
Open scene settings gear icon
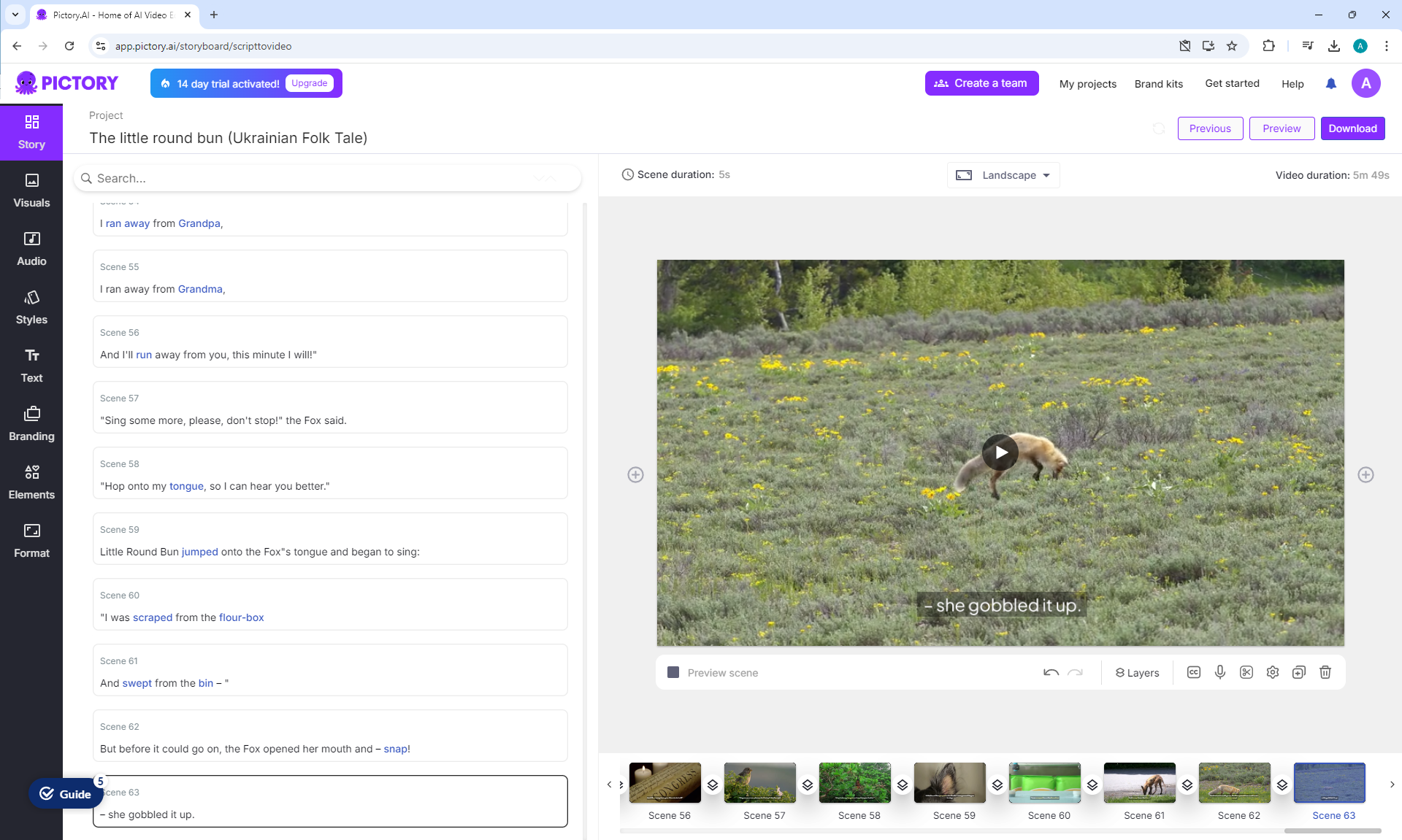click(1272, 672)
